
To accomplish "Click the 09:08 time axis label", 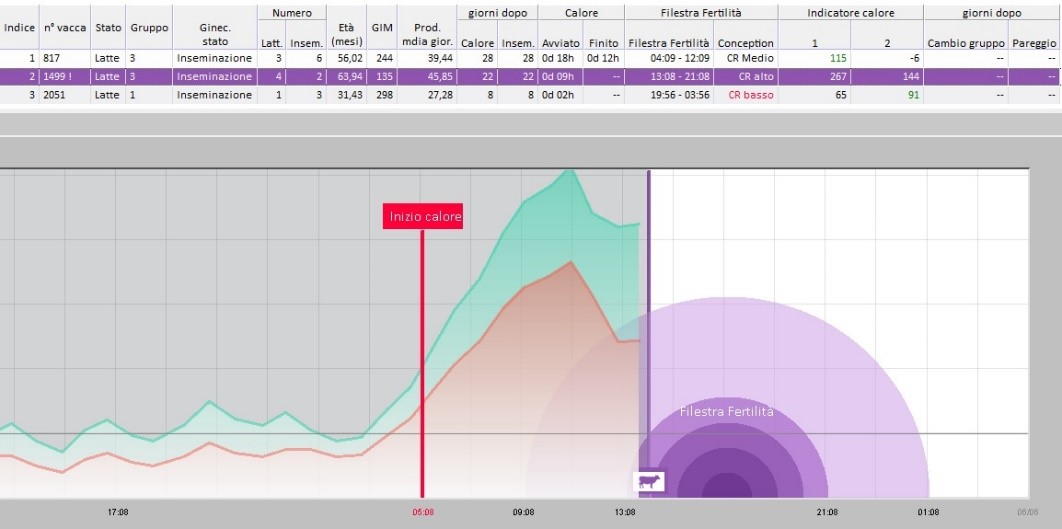I will [523, 512].
